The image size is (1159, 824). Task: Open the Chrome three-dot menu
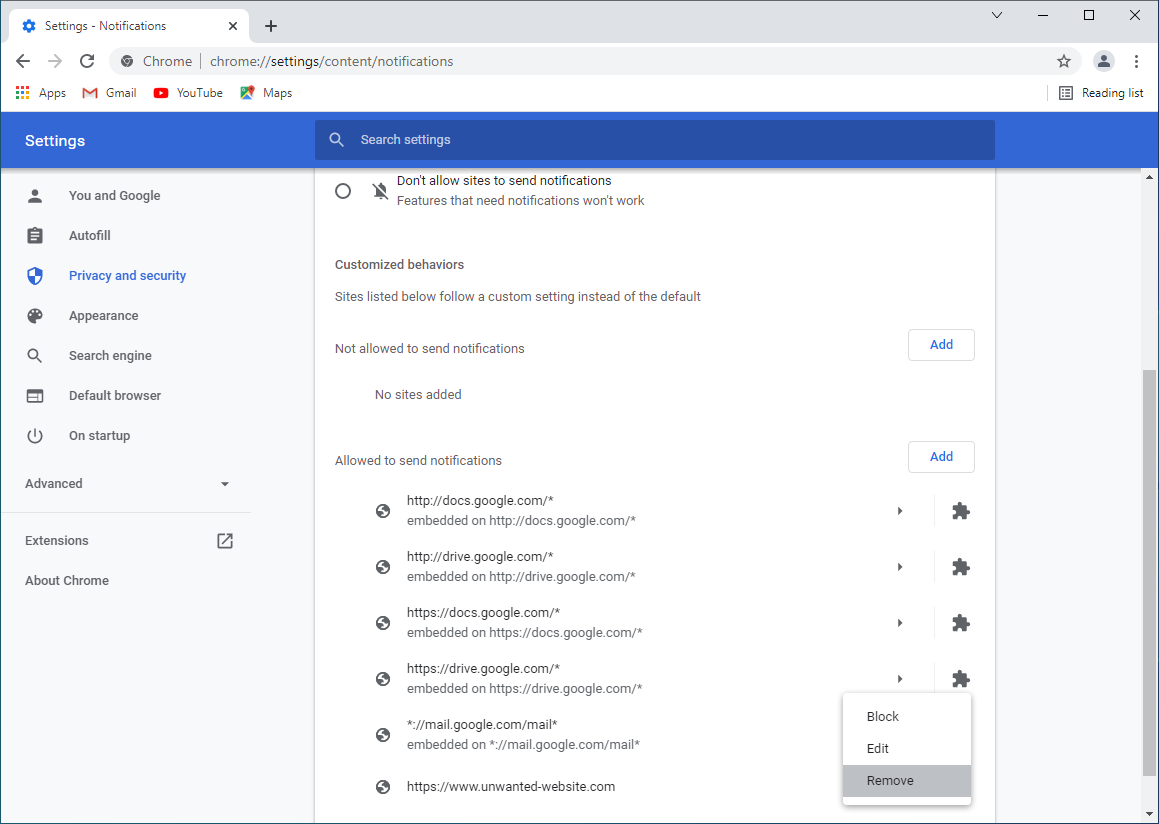[1136, 61]
